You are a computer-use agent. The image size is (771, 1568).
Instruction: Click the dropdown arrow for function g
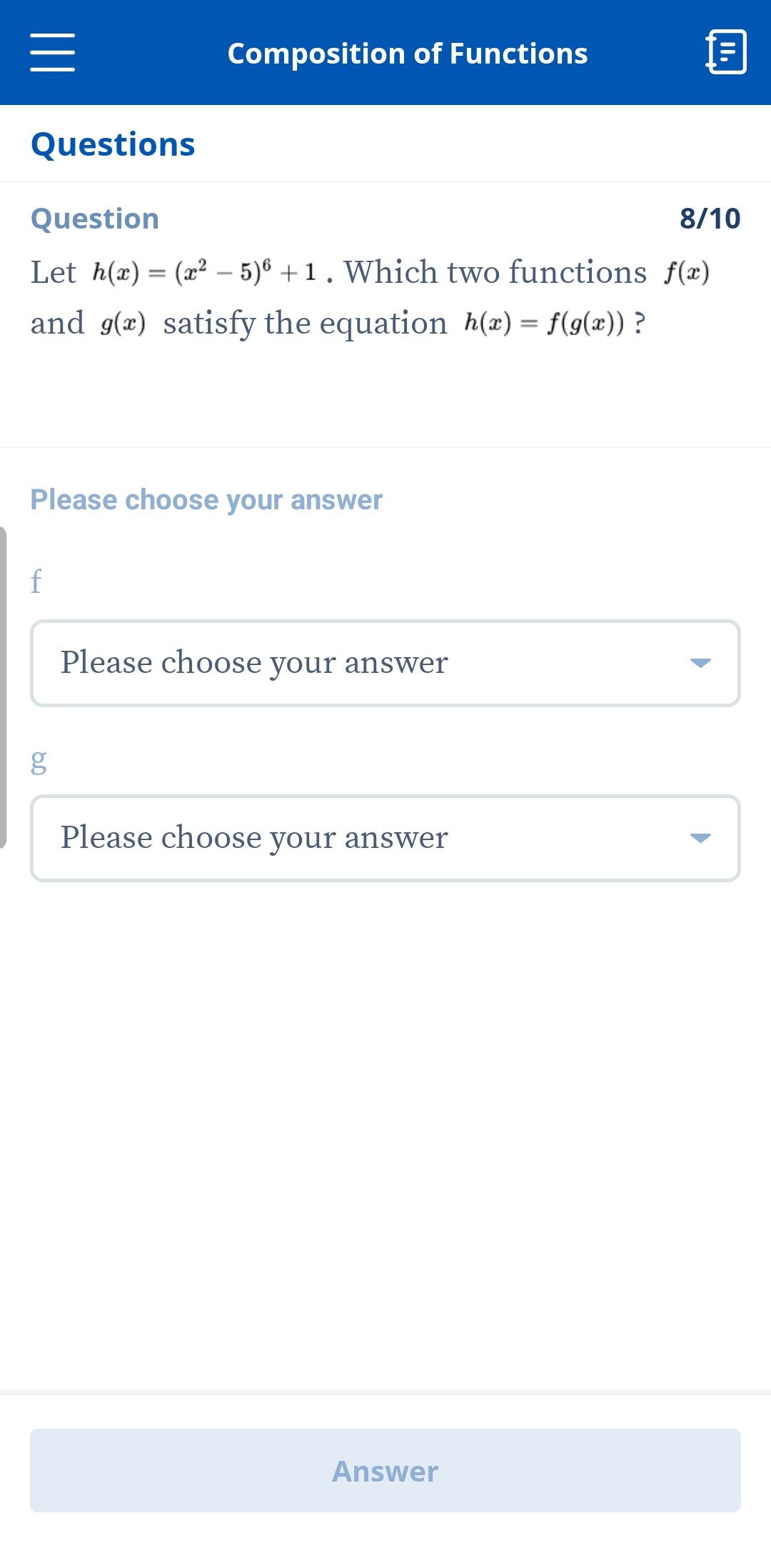tap(702, 837)
